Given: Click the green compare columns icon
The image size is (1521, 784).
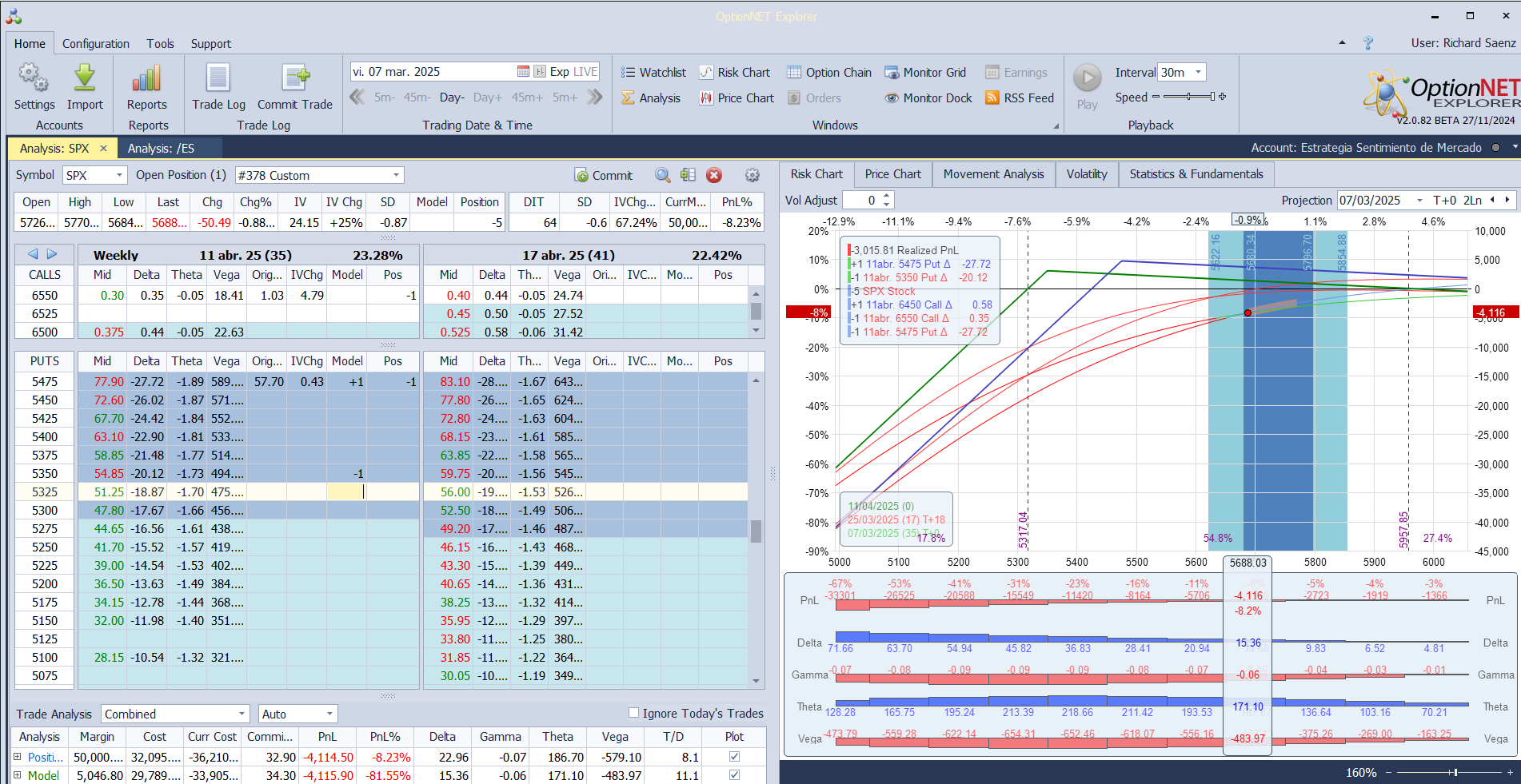Looking at the screenshot, I should point(688,175).
